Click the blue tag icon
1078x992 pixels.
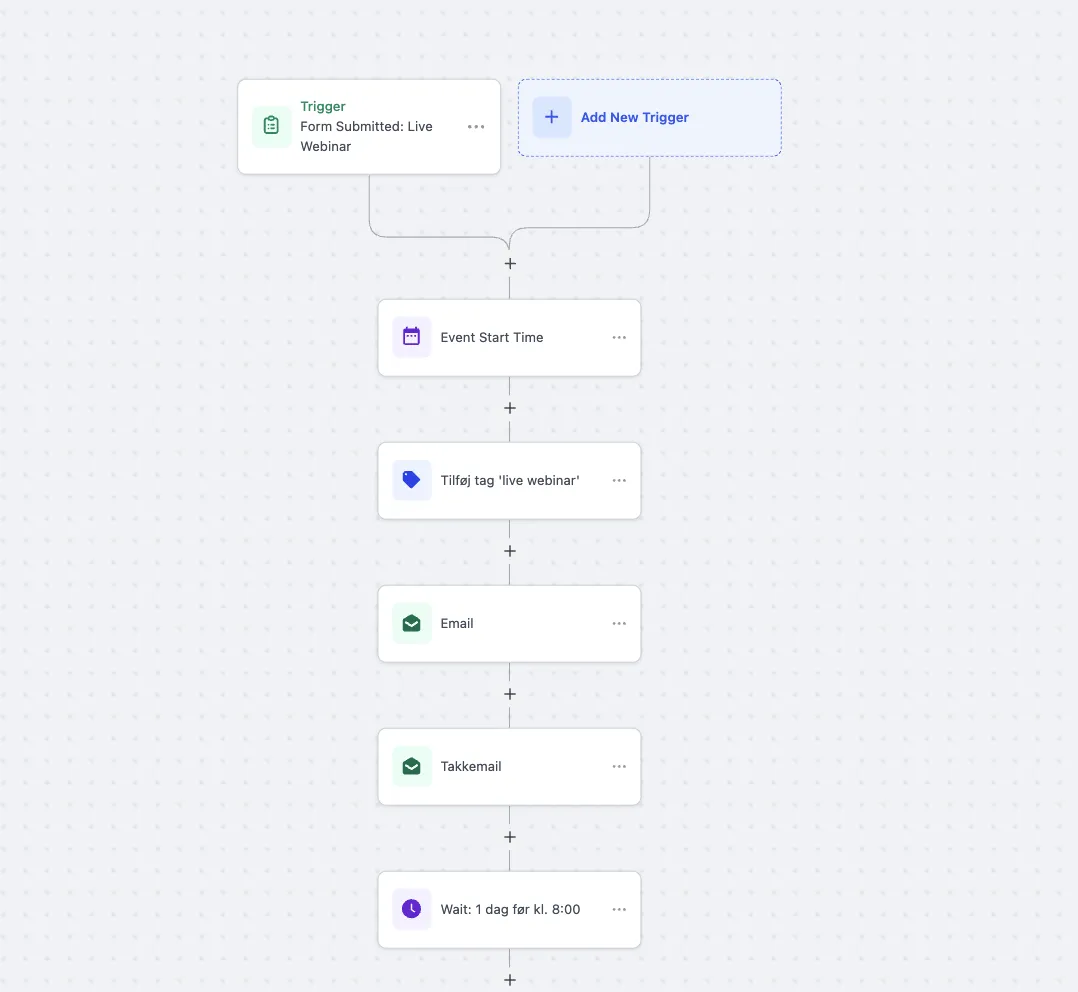(x=411, y=480)
